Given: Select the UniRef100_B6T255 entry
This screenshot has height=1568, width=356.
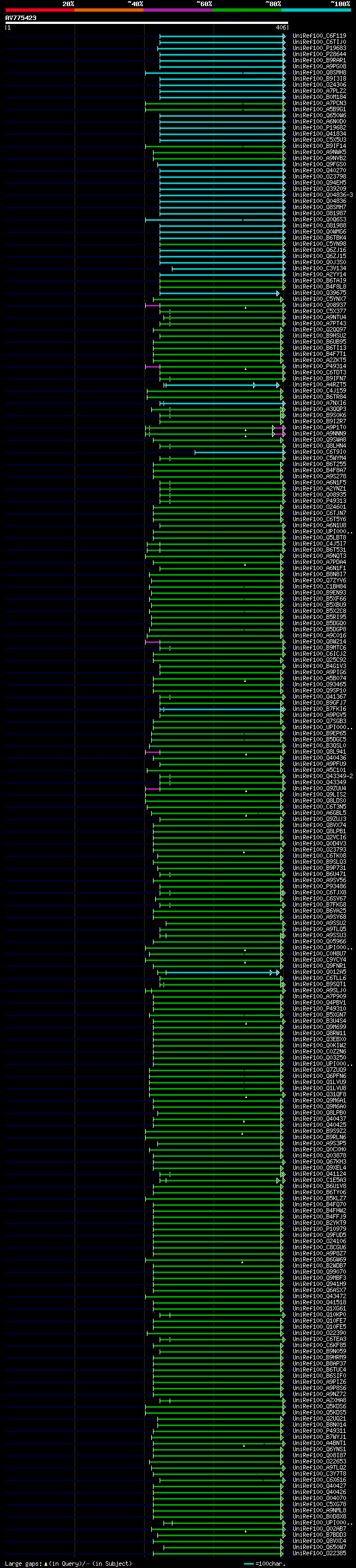Looking at the screenshot, I should (x=319, y=464).
